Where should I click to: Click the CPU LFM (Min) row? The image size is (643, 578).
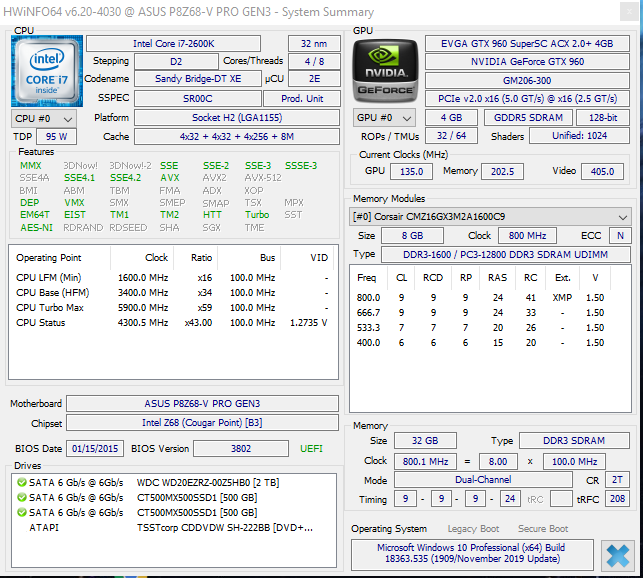coord(172,278)
